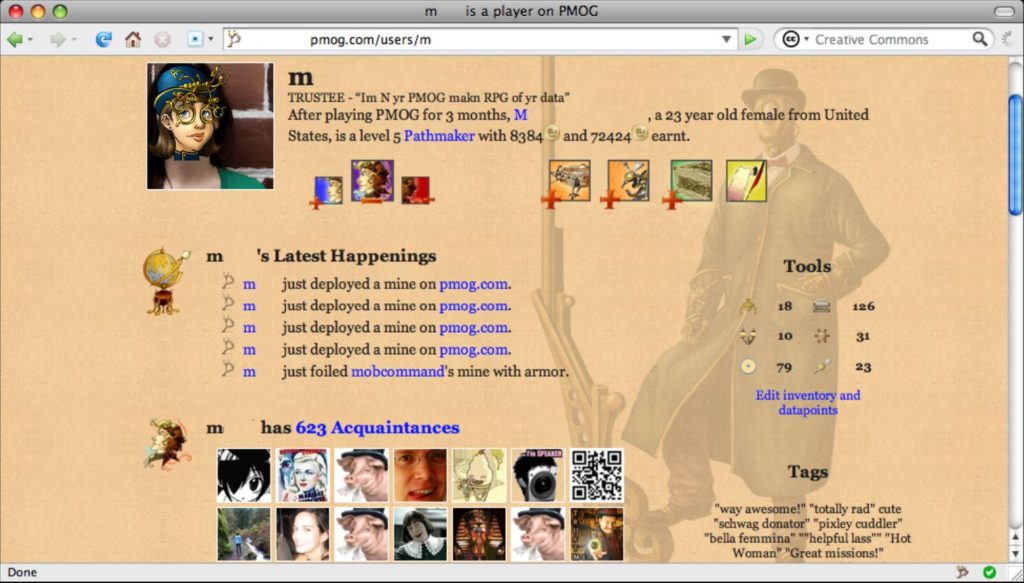Open the Pathmaker link
The width and height of the screenshot is (1024, 583).
click(x=439, y=136)
